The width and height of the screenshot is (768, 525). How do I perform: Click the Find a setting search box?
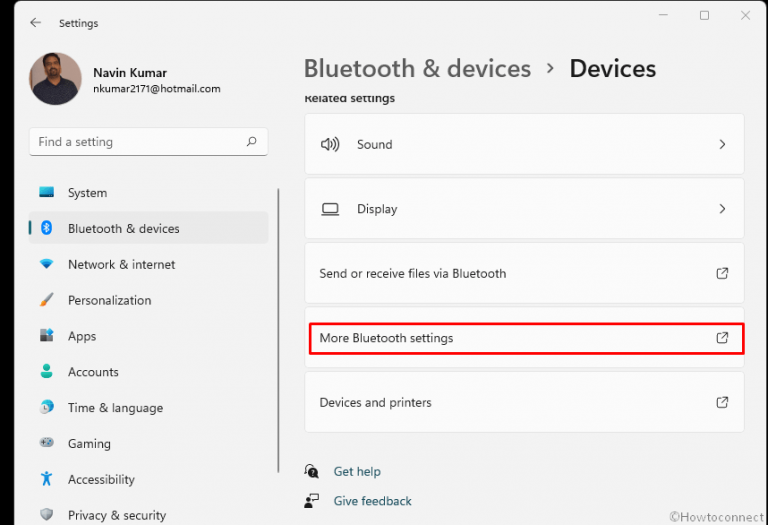[x=148, y=142]
